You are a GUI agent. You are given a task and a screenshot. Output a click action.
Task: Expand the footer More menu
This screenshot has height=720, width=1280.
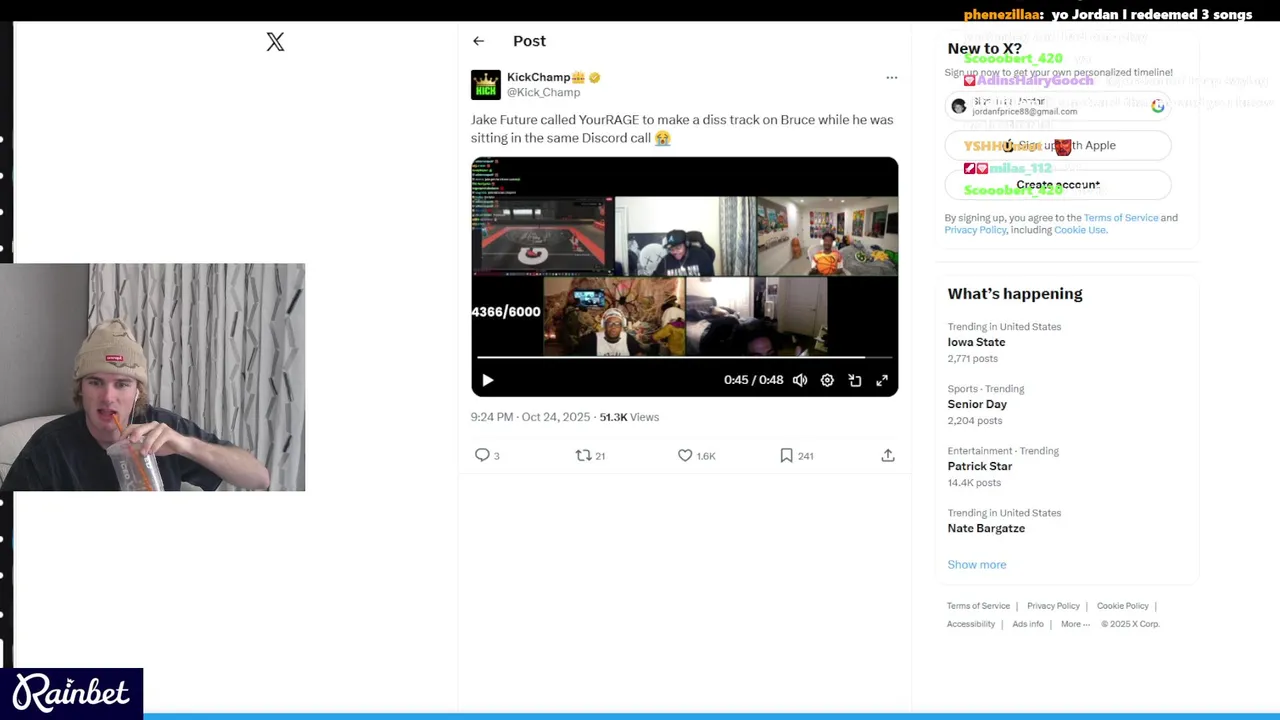[x=1075, y=624]
